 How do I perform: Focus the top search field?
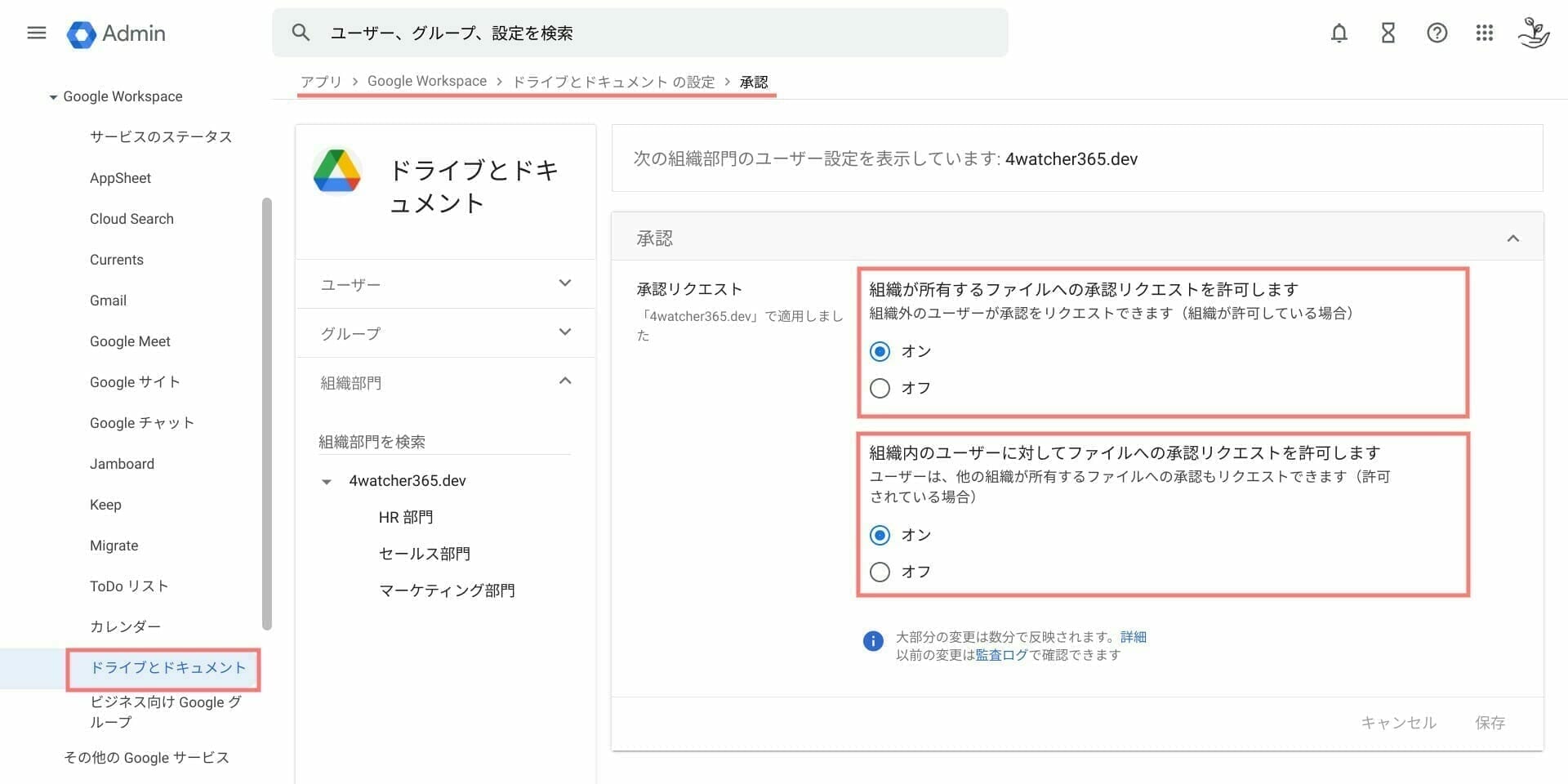tap(640, 33)
